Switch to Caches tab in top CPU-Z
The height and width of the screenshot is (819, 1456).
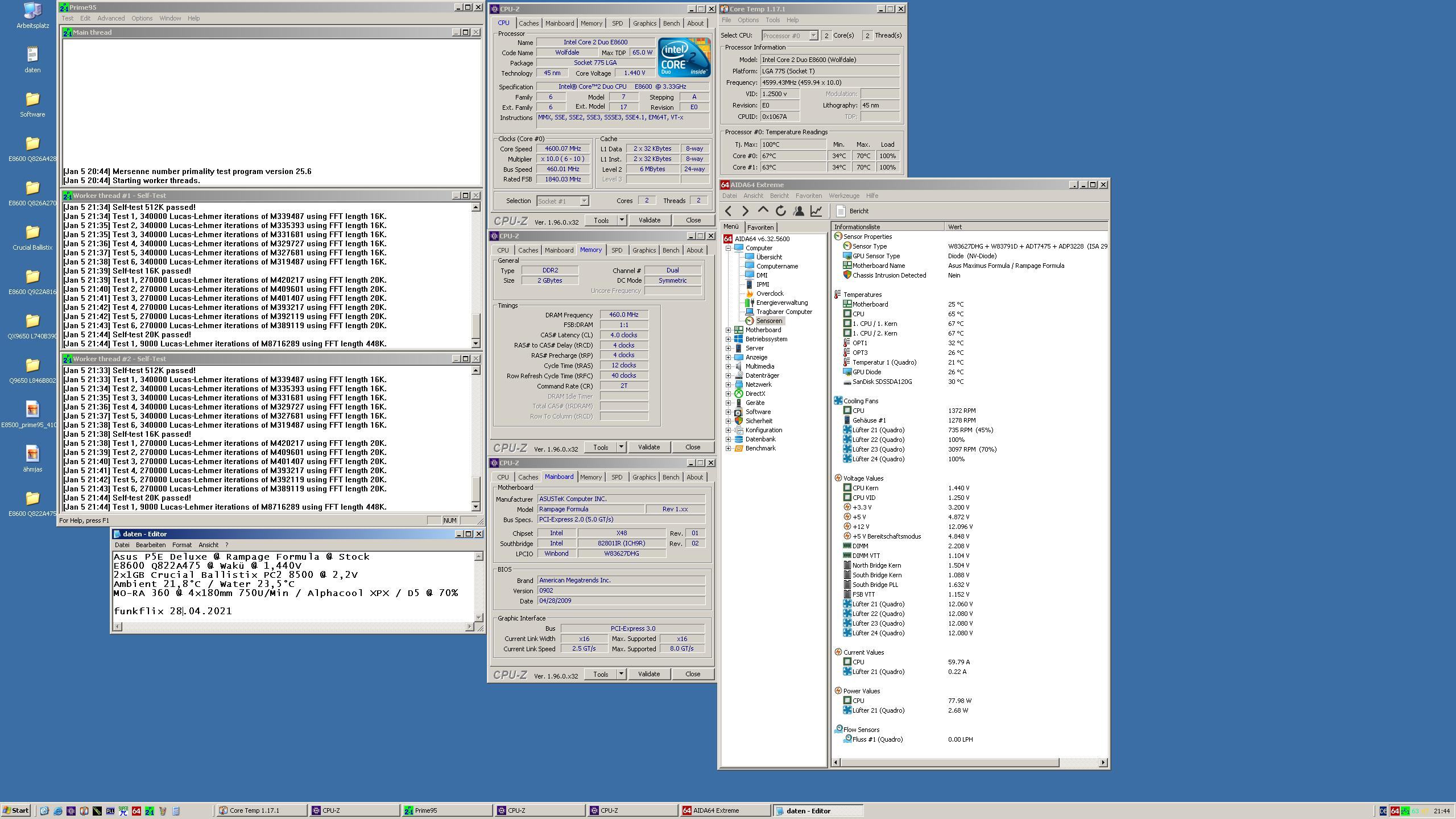pos(528,23)
